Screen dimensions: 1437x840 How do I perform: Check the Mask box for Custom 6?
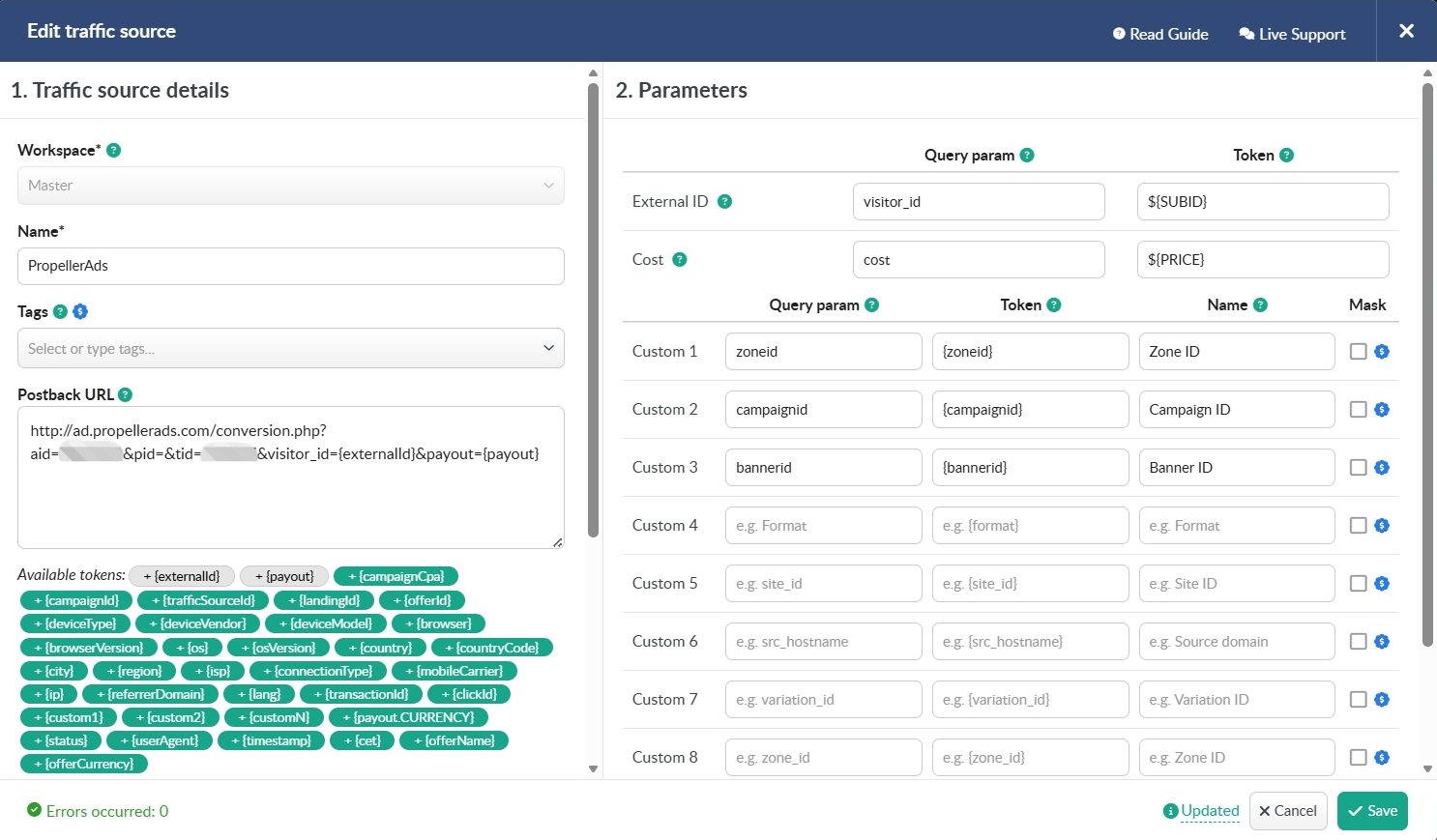coord(1358,642)
